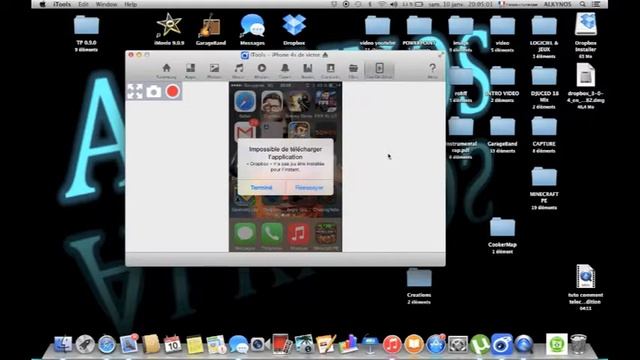Open Launchpad from the Dock
This screenshot has width=640, height=360.
point(85,344)
